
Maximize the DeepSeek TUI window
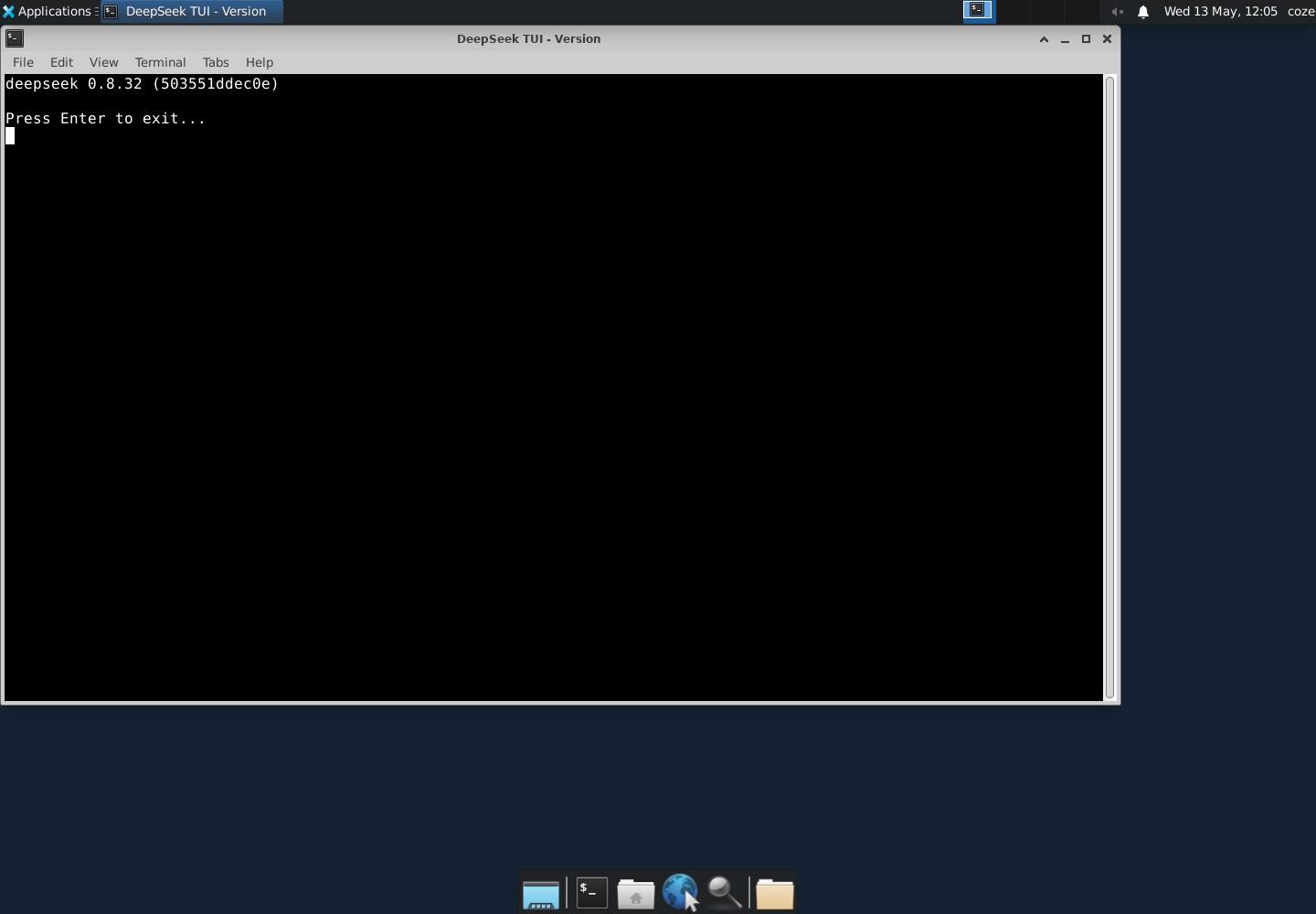pos(1086,38)
